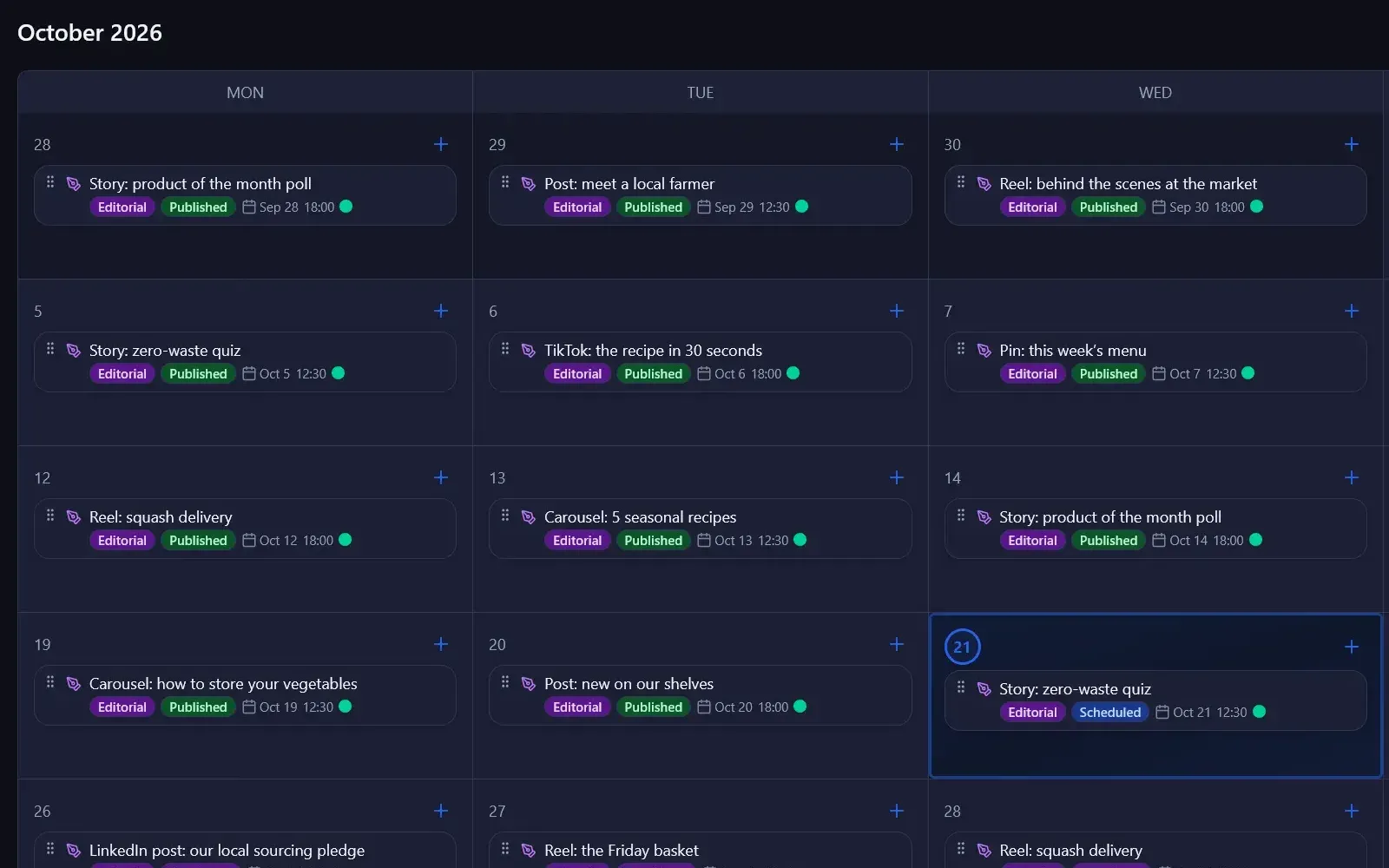The width and height of the screenshot is (1389, 868).
Task: Click the Editorial tag on 'Carousel: 5 seasonal recipes'
Action: click(x=577, y=540)
